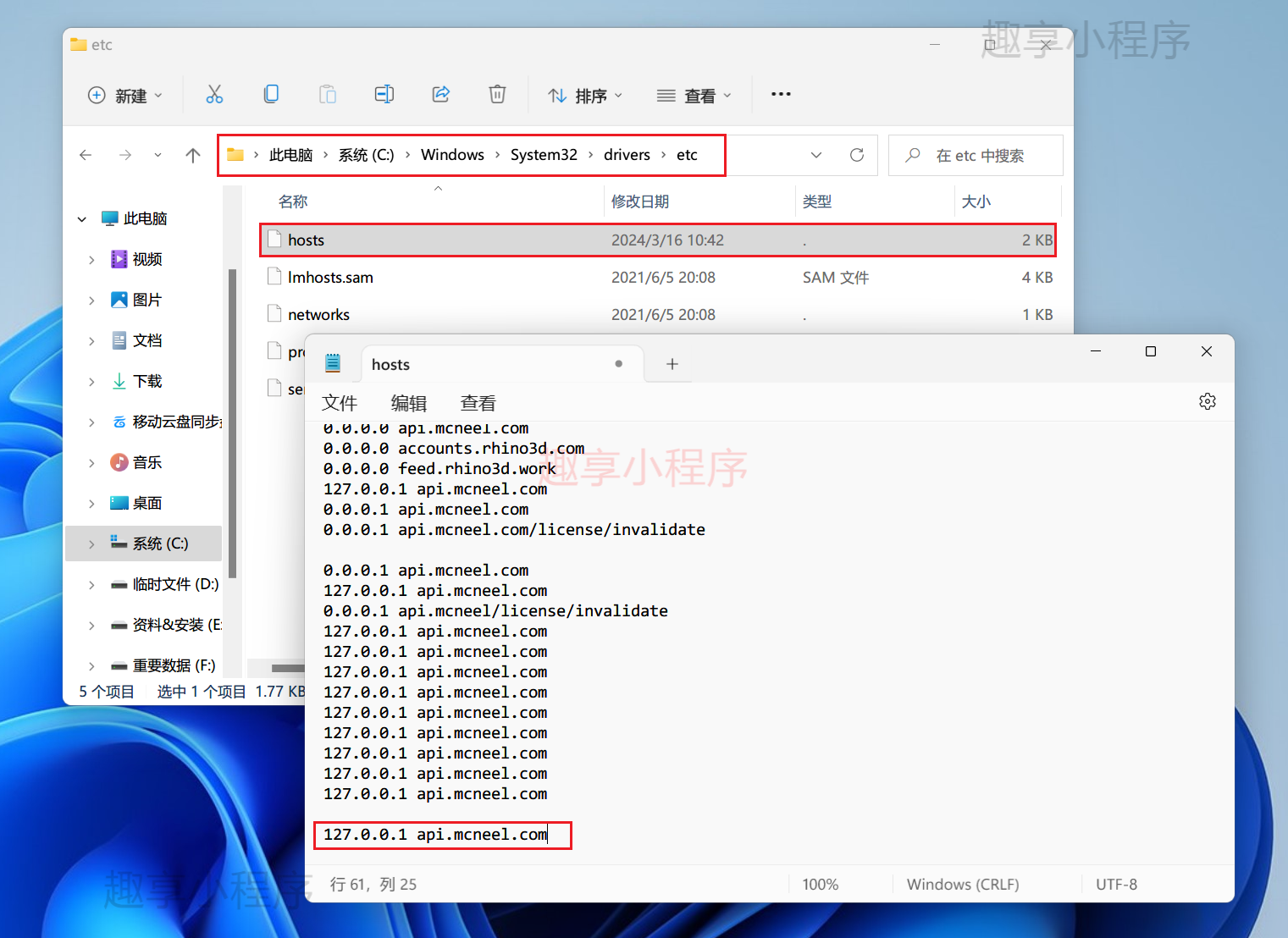Click the Delete trash icon in Explorer
The width and height of the screenshot is (1288, 938).
click(498, 95)
